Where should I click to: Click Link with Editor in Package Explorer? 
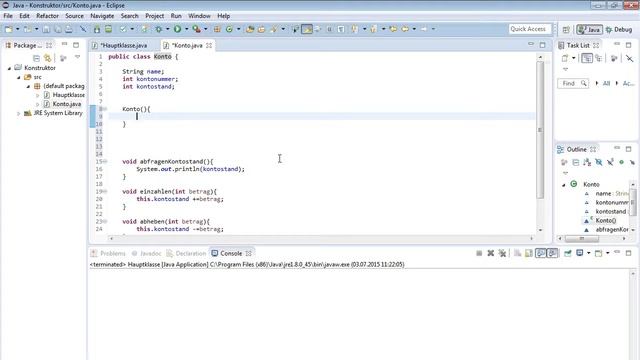[48, 58]
